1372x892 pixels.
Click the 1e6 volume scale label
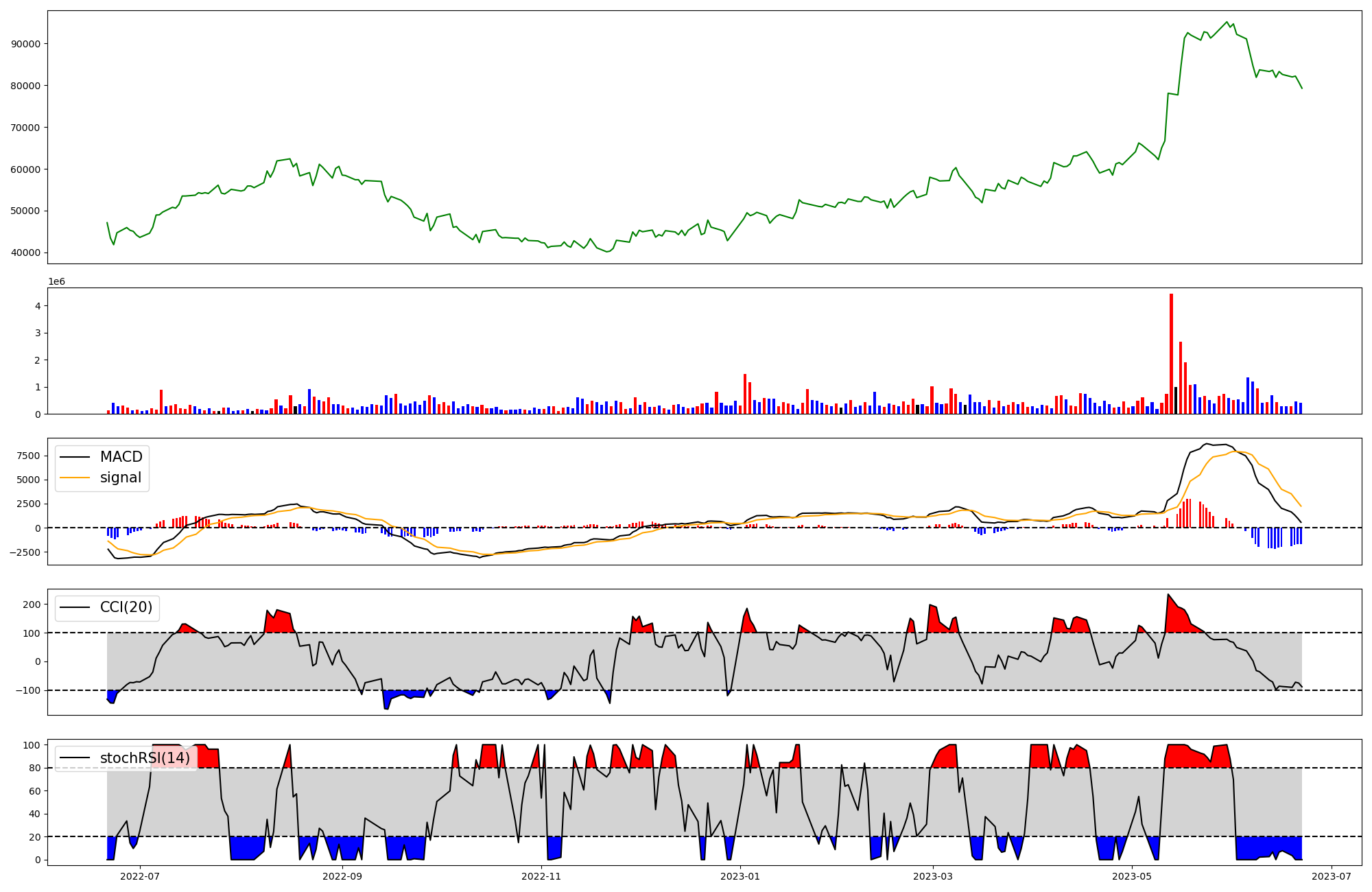[x=56, y=281]
